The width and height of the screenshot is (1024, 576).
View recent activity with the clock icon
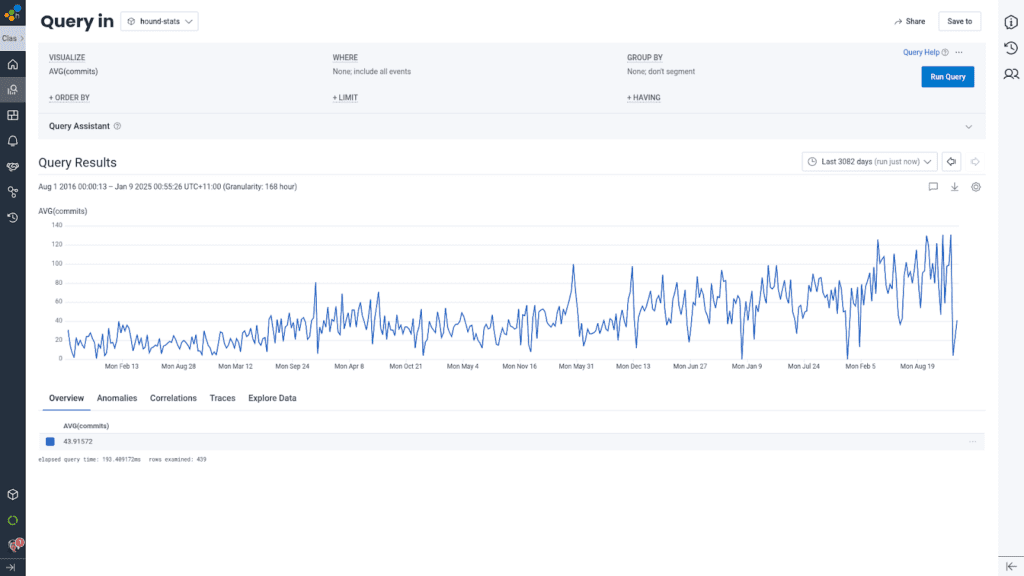coord(12,218)
